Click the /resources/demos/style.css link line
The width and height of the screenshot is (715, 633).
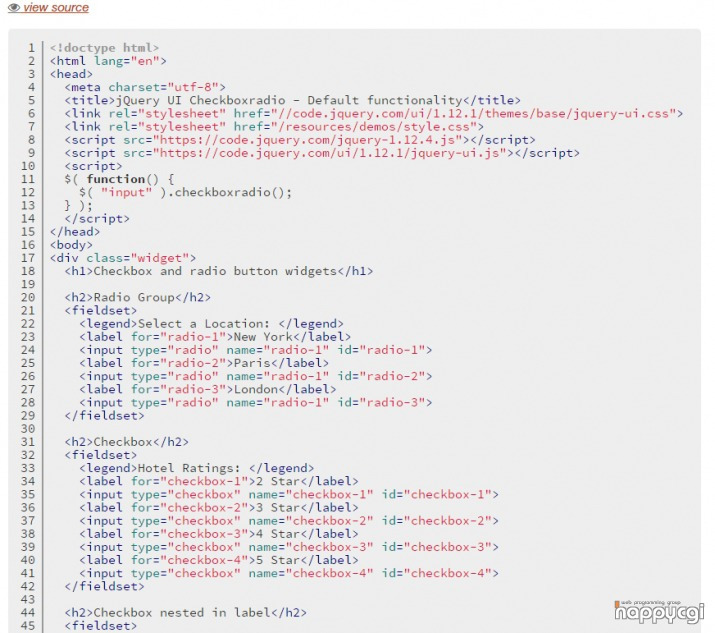274,126
